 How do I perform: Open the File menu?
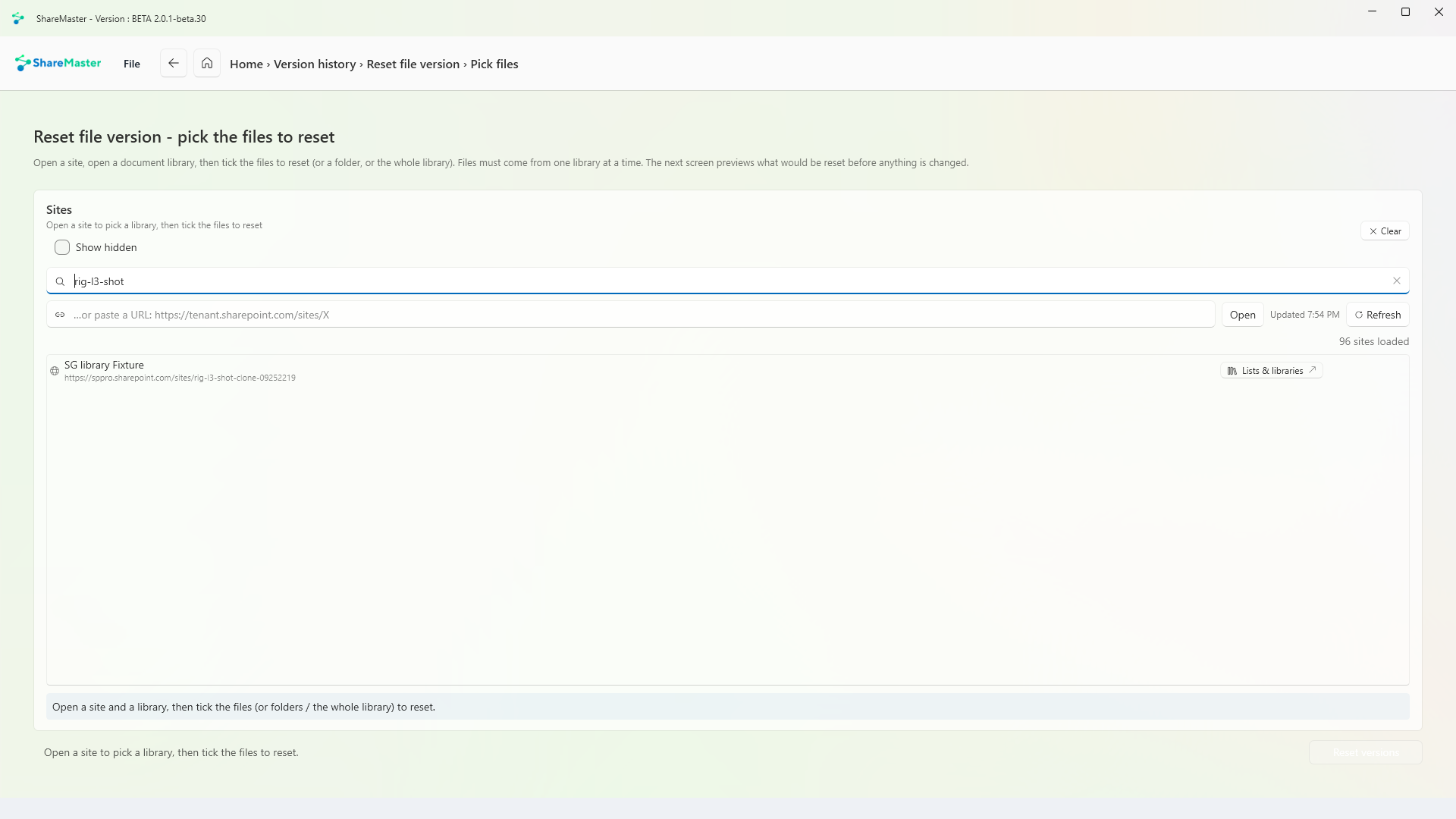pos(132,64)
